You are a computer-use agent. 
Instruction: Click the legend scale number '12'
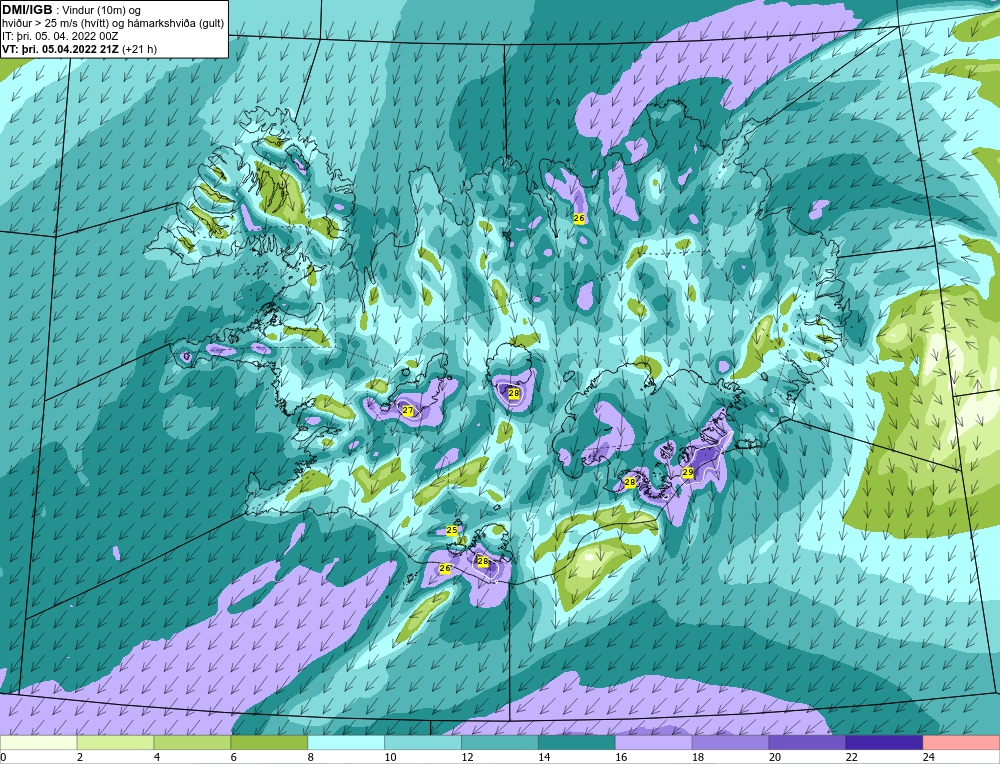tap(467, 757)
